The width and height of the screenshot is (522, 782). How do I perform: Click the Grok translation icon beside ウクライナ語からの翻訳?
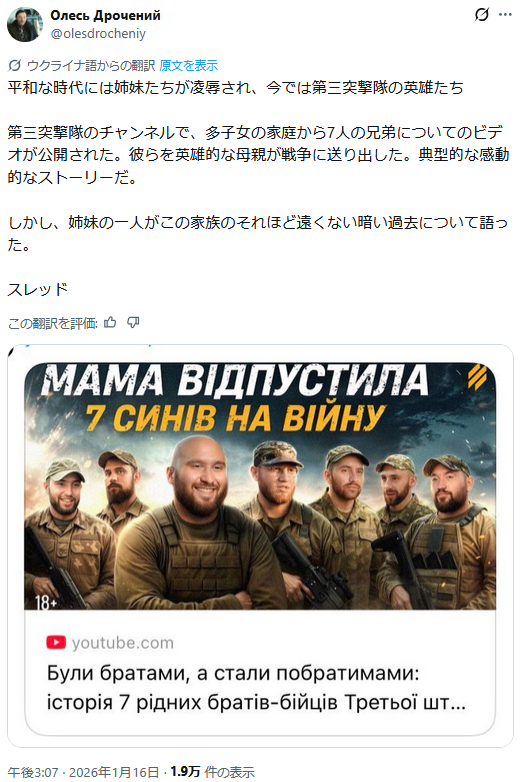15,65
